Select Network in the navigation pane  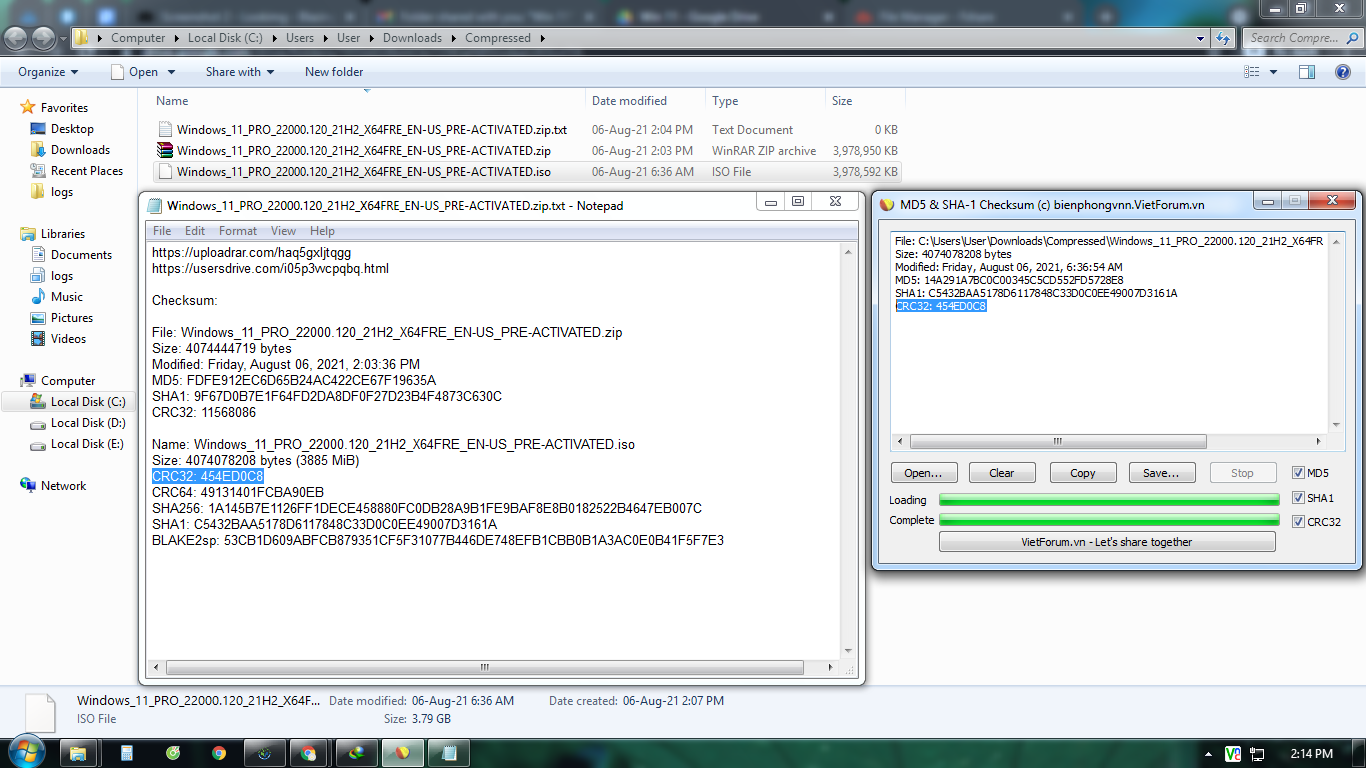point(63,486)
